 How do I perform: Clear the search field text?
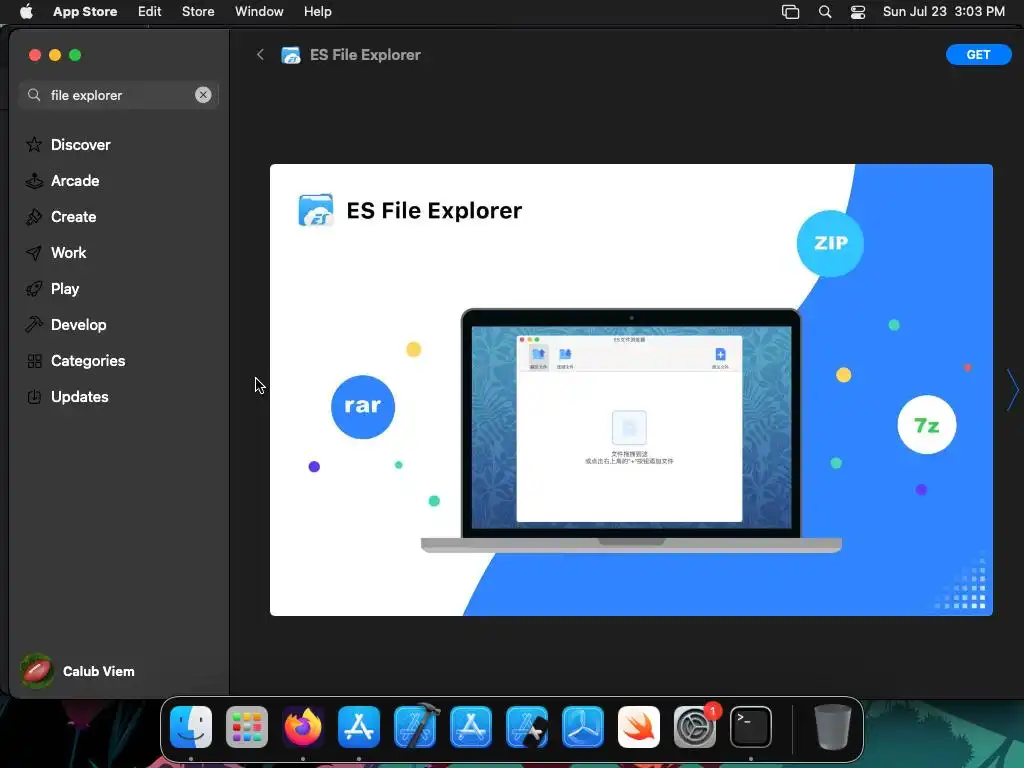pos(203,95)
